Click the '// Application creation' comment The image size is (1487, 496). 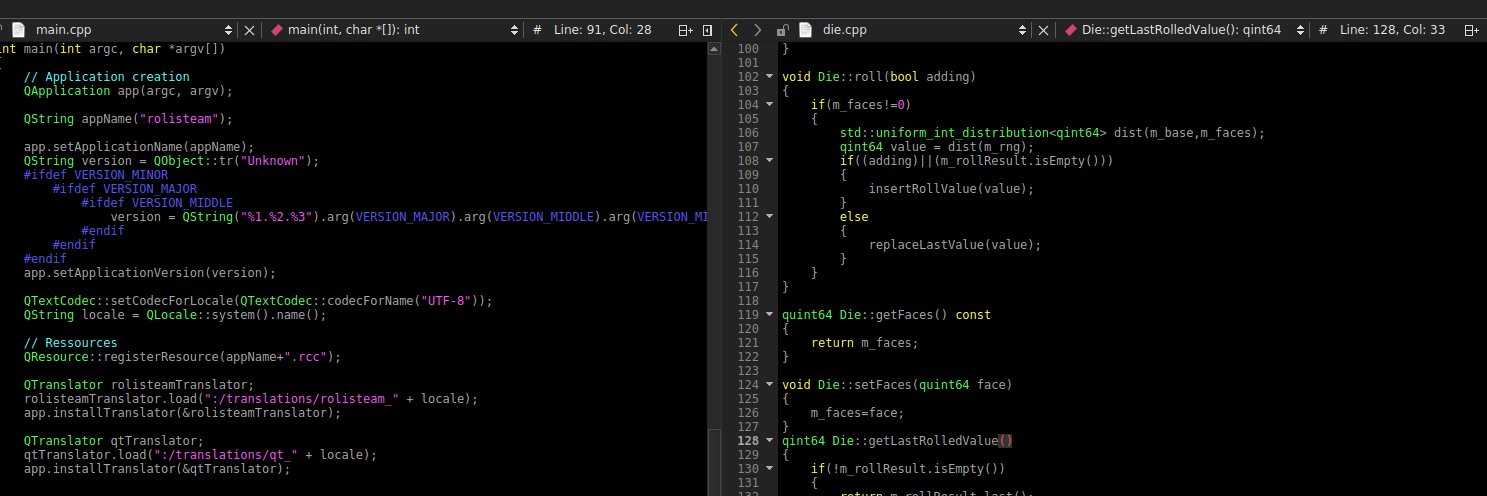tap(107, 77)
